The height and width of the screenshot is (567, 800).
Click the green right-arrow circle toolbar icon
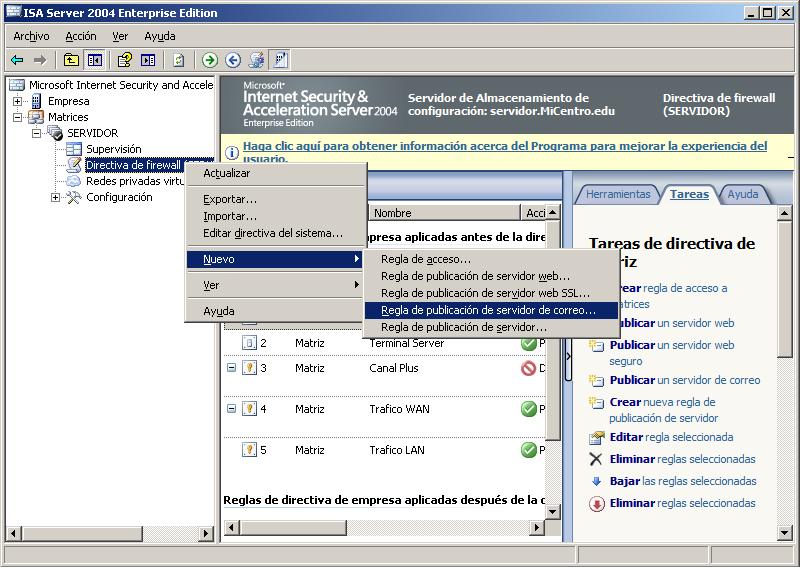coord(210,60)
